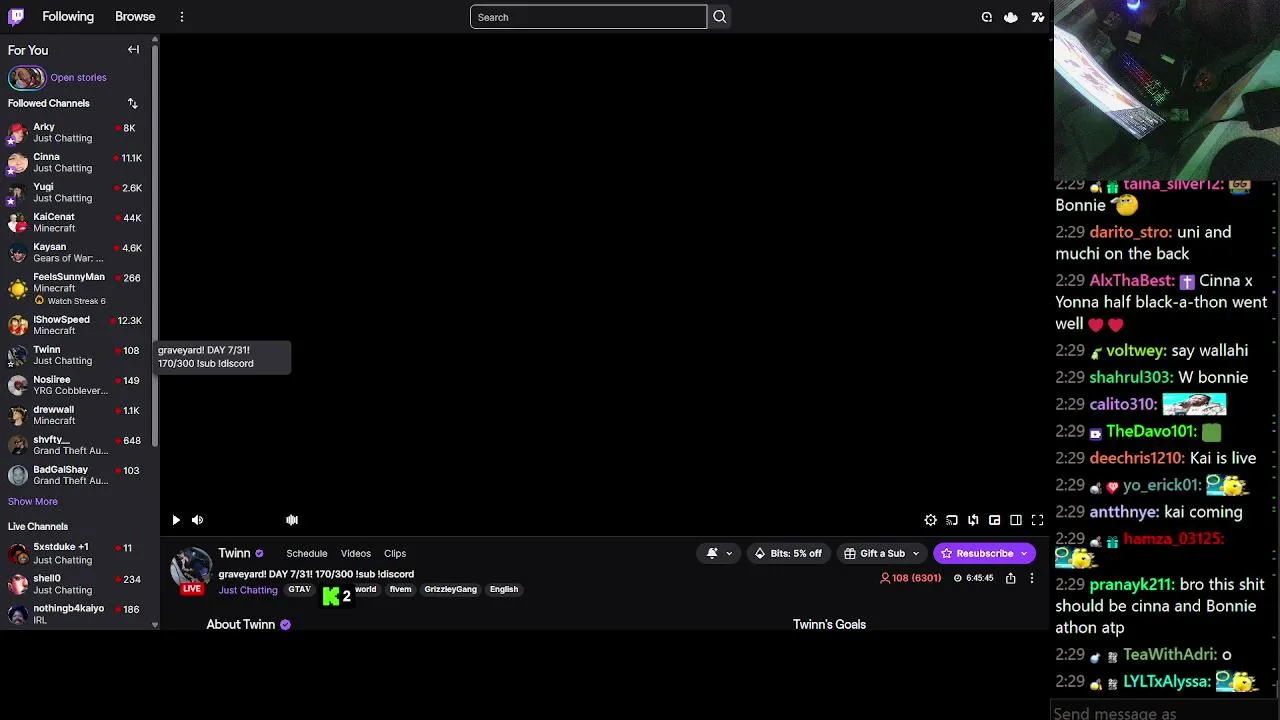
Task: Toggle theatre mode
Action: pos(1016,520)
